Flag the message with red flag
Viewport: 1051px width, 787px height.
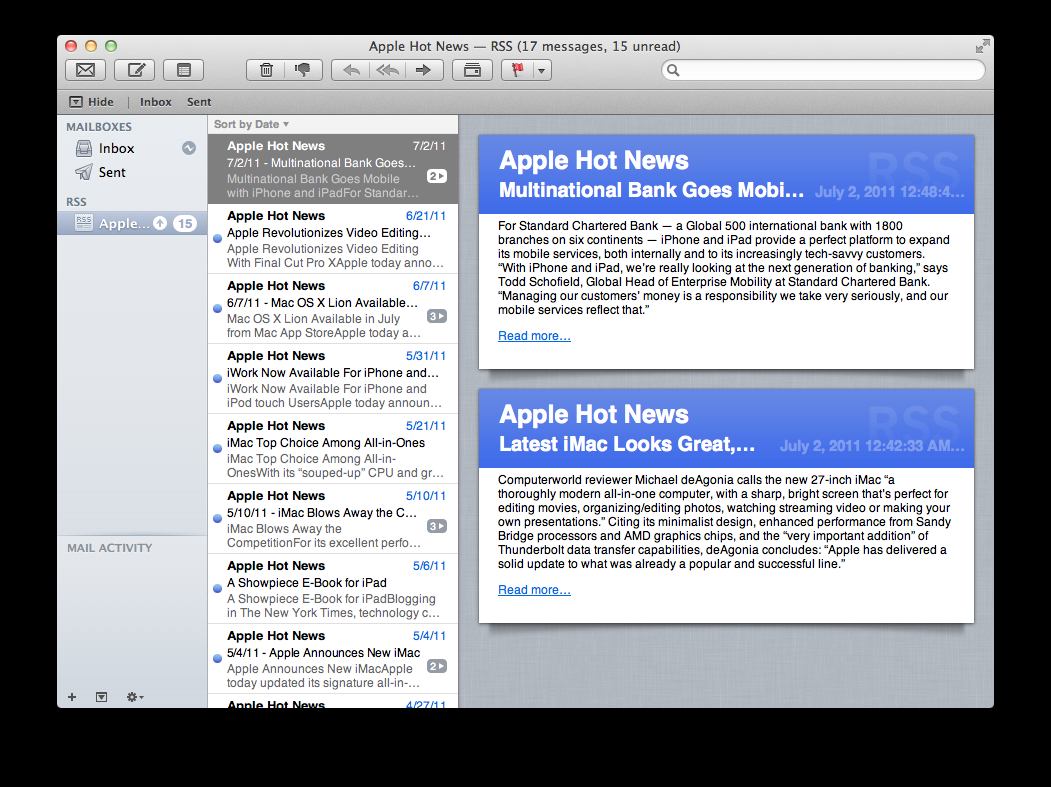pos(517,70)
